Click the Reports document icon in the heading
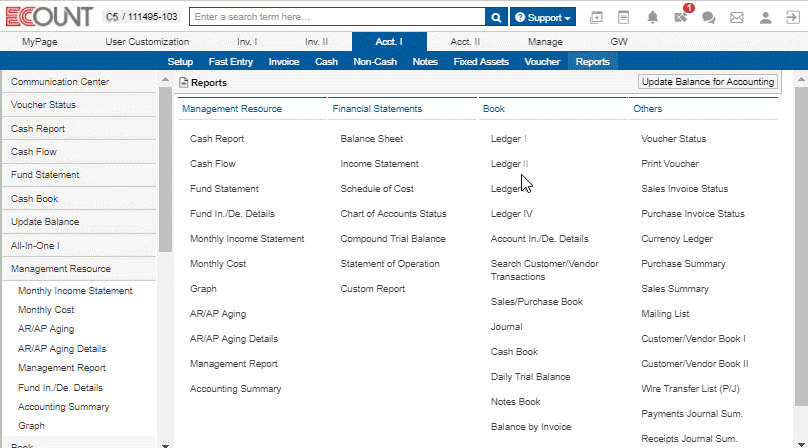The height and width of the screenshot is (448, 808). tap(183, 82)
